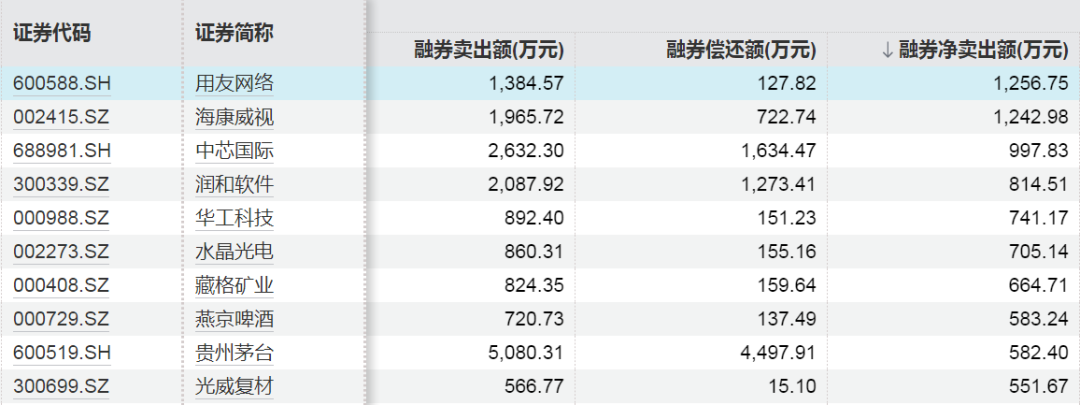This screenshot has height=405, width=1080.
Task: Open the 水晶光电 stock link
Action: click(234, 252)
